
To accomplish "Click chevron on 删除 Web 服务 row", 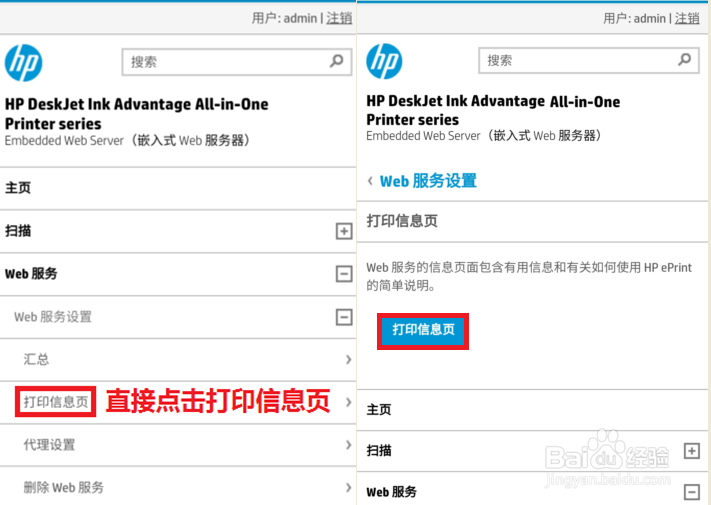I will point(348,487).
